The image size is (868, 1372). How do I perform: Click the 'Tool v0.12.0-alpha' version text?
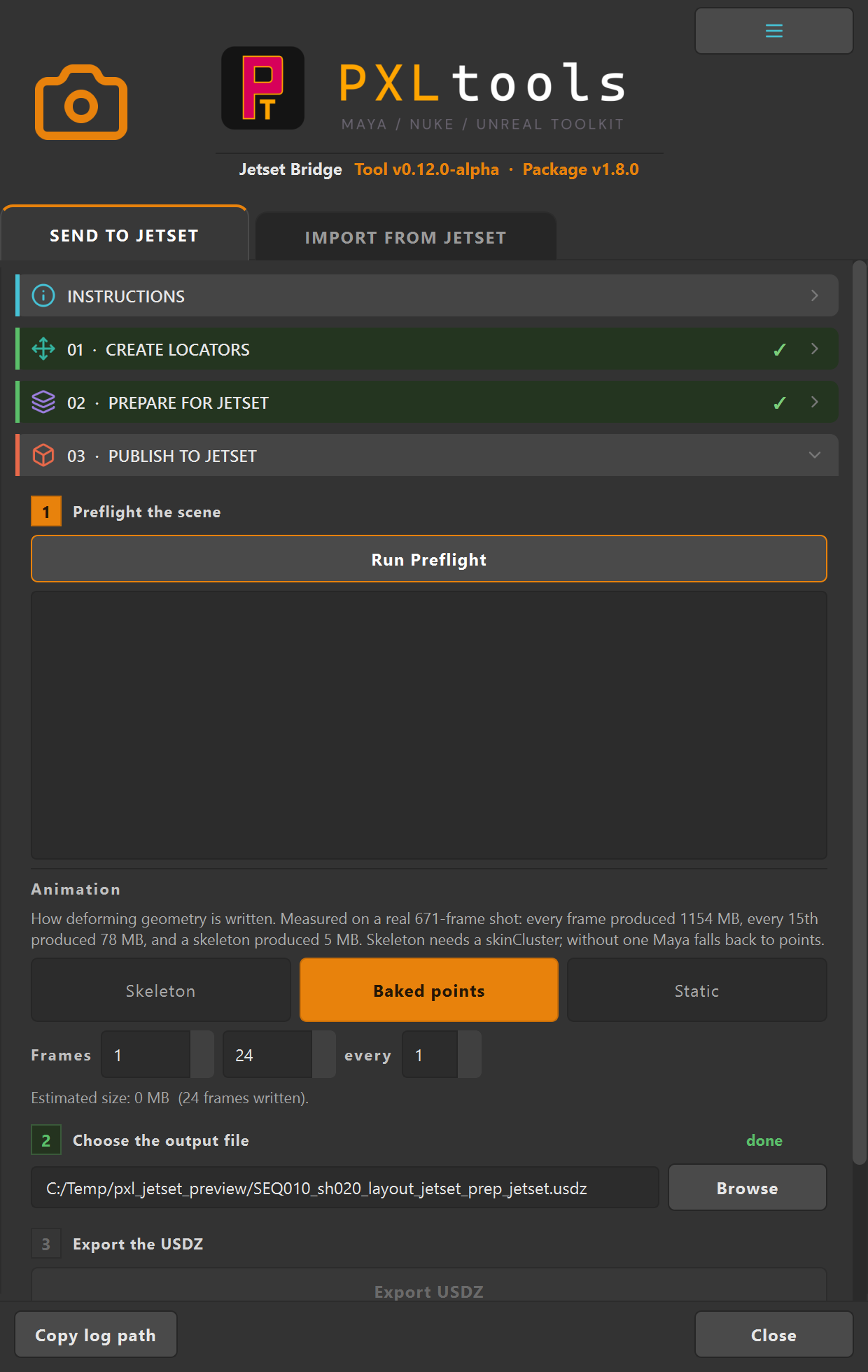tap(427, 169)
